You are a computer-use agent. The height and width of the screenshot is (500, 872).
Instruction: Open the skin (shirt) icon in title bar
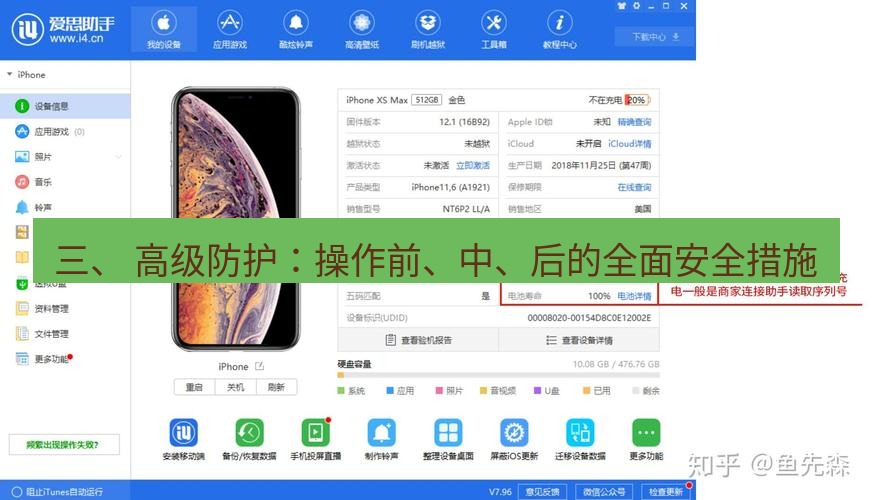[x=622, y=6]
